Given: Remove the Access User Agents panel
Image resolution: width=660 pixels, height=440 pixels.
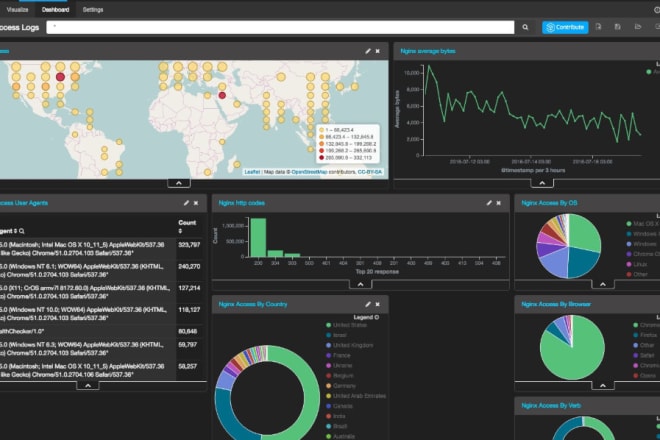Looking at the screenshot, I should point(196,203).
